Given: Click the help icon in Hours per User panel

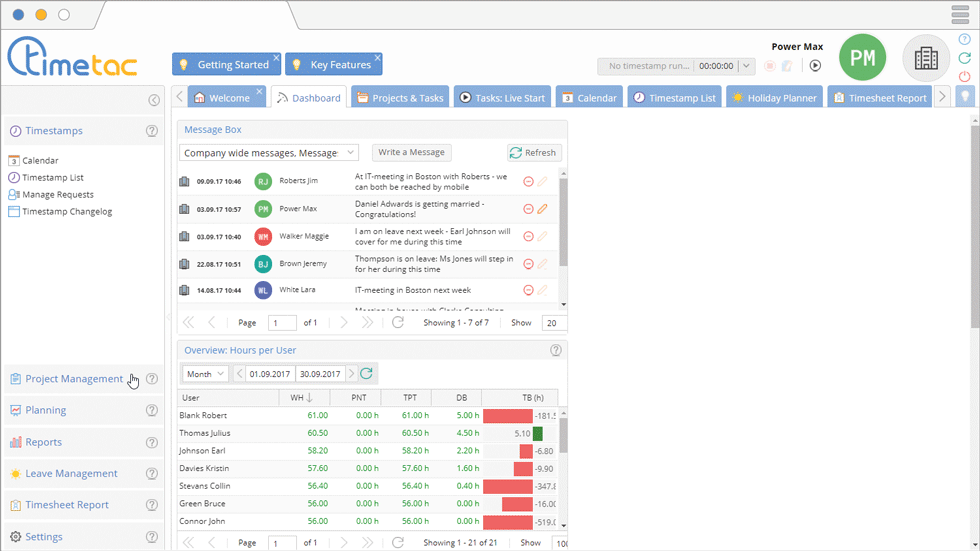Looking at the screenshot, I should (x=556, y=350).
